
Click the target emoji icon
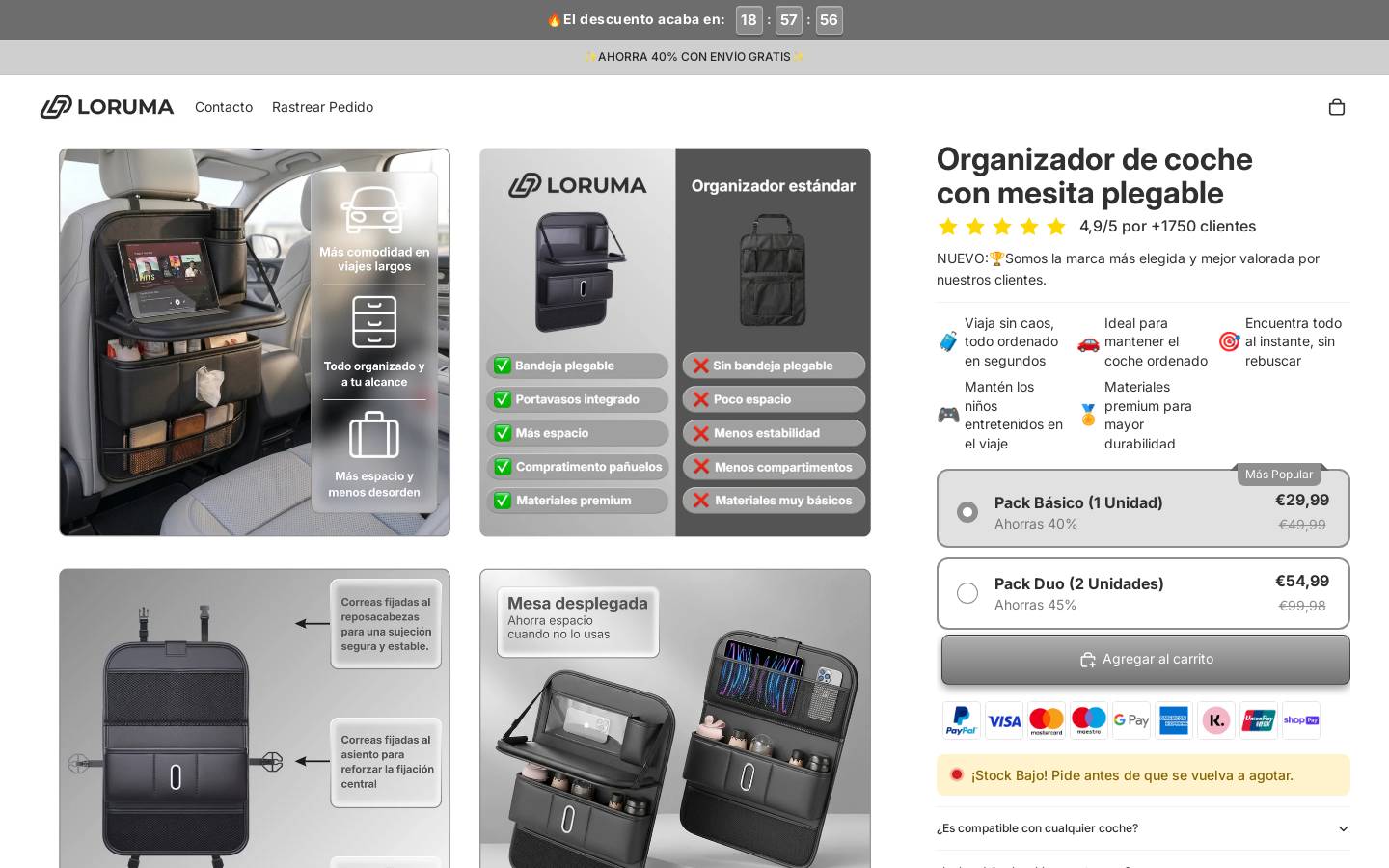coord(1229,341)
